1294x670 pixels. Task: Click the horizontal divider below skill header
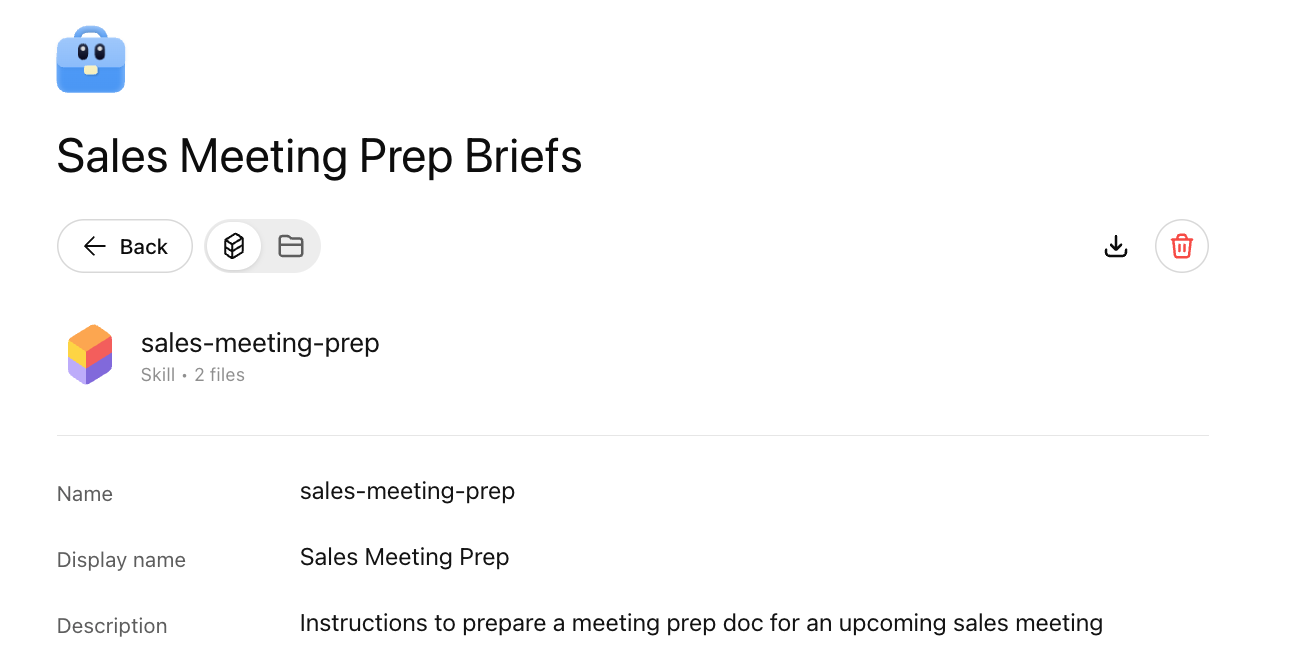[x=632, y=435]
